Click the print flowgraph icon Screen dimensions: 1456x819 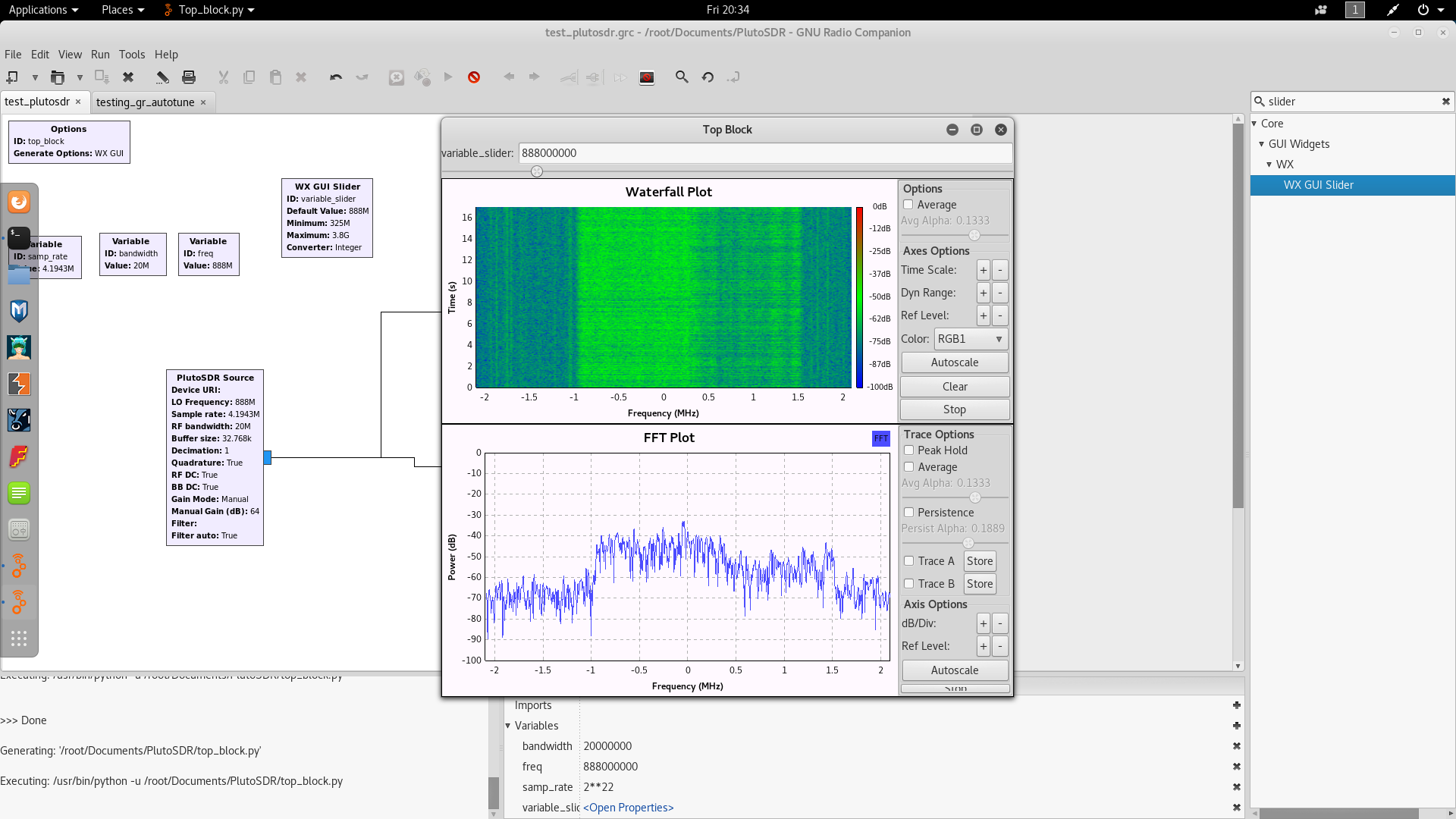189,77
